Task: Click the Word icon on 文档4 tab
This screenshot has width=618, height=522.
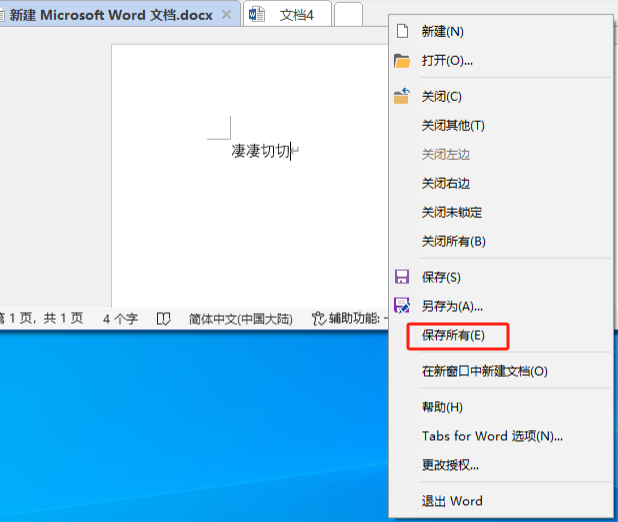Action: point(257,15)
